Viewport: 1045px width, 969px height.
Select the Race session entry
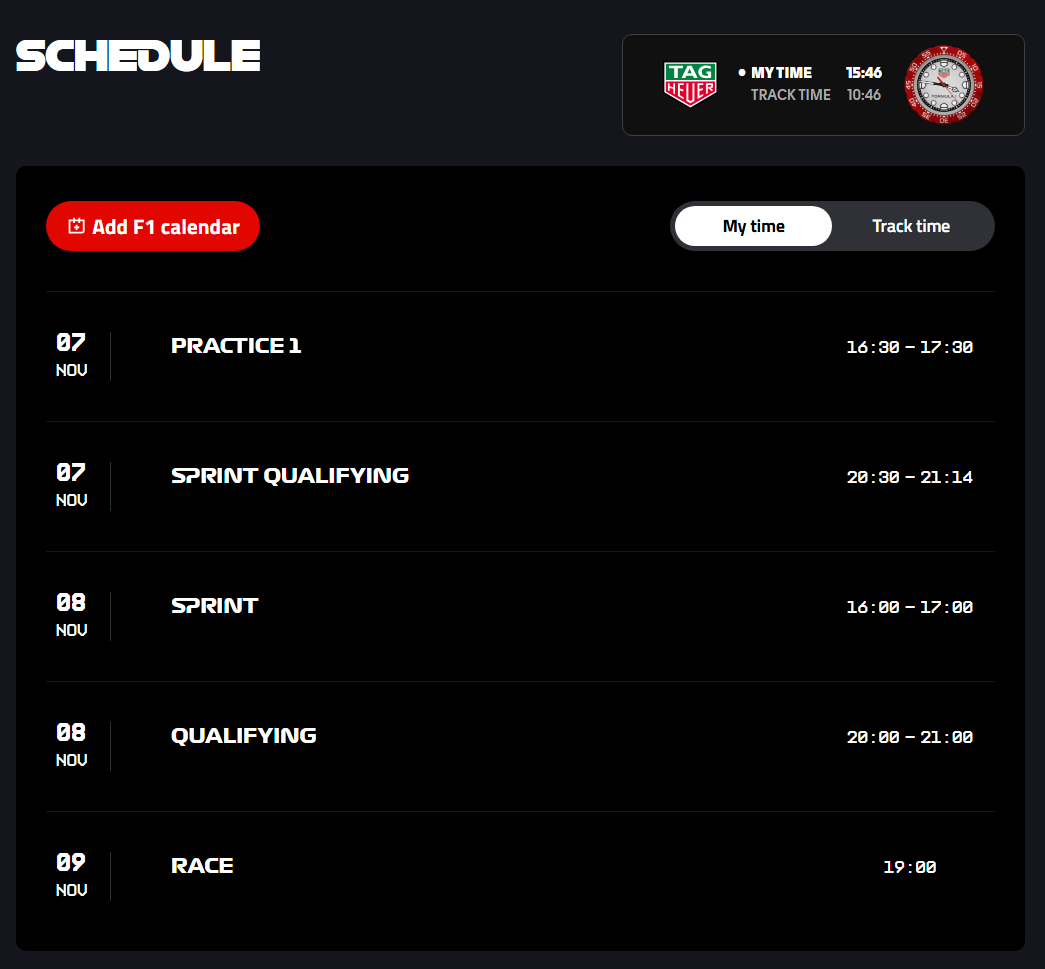(x=202, y=866)
